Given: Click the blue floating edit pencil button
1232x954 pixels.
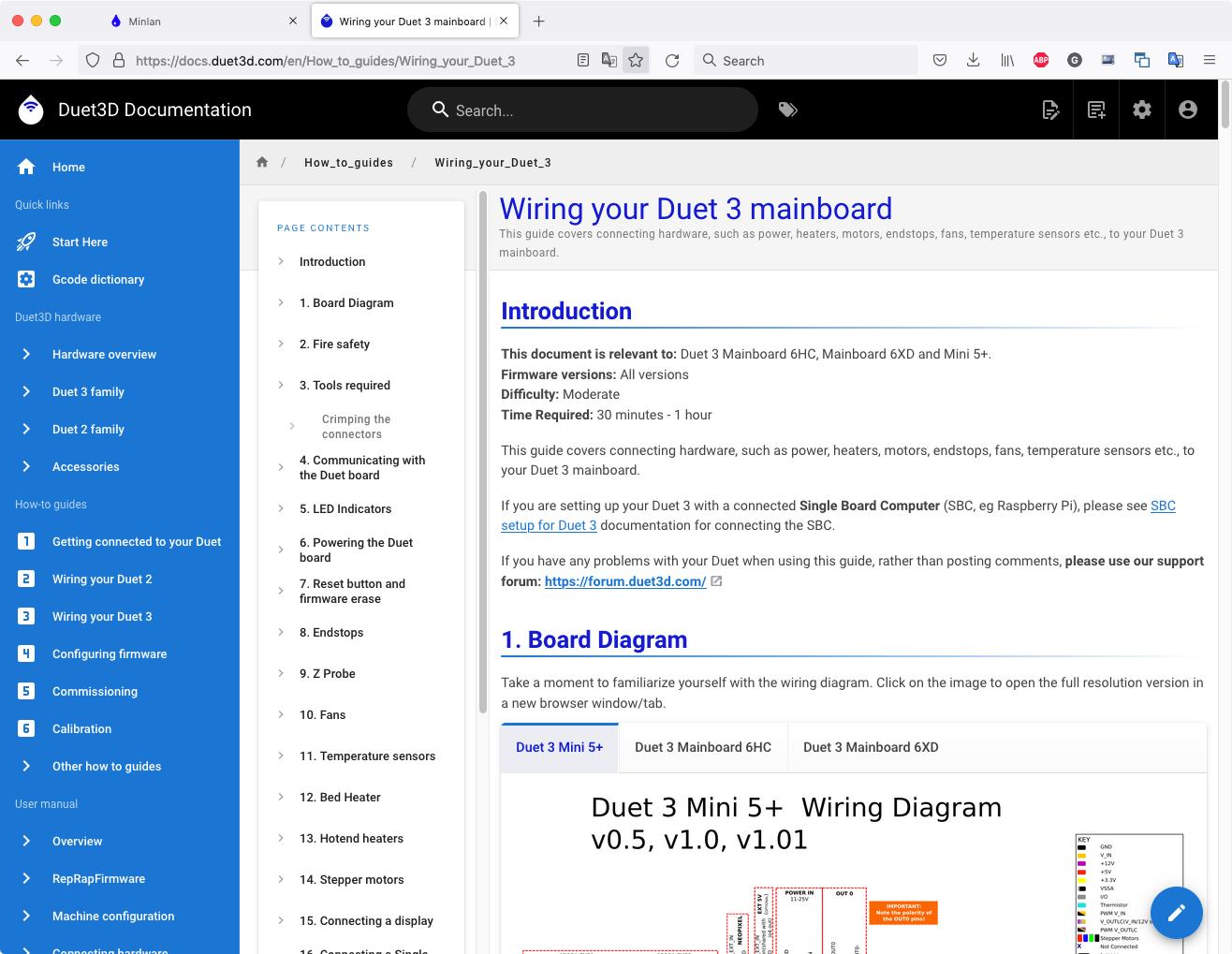Looking at the screenshot, I should 1177,913.
